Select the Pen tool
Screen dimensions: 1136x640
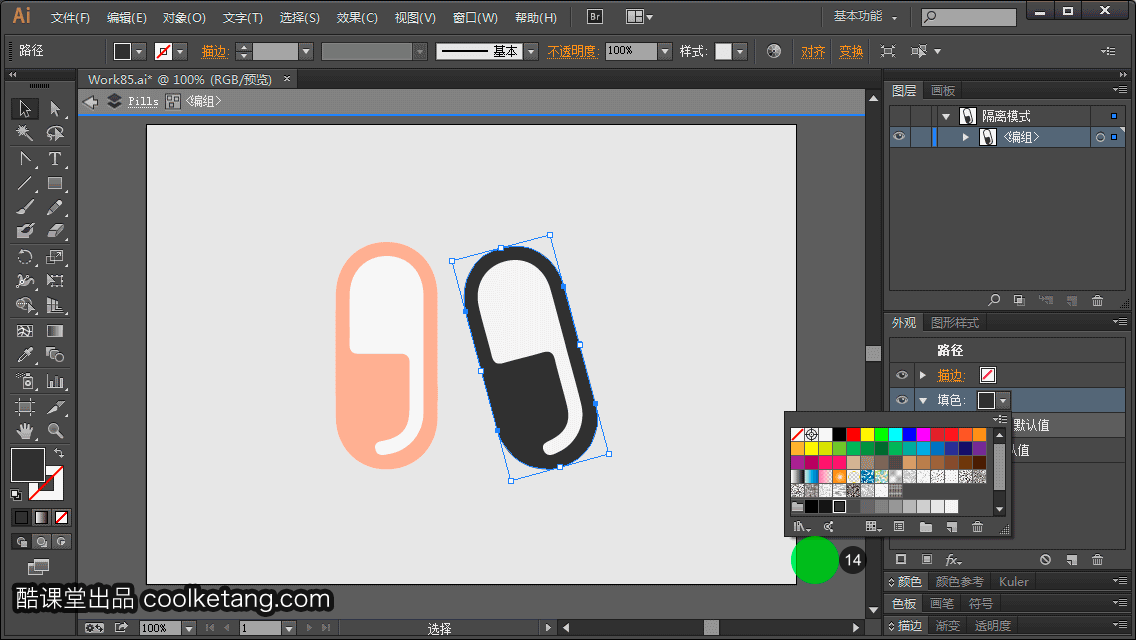click(25, 159)
